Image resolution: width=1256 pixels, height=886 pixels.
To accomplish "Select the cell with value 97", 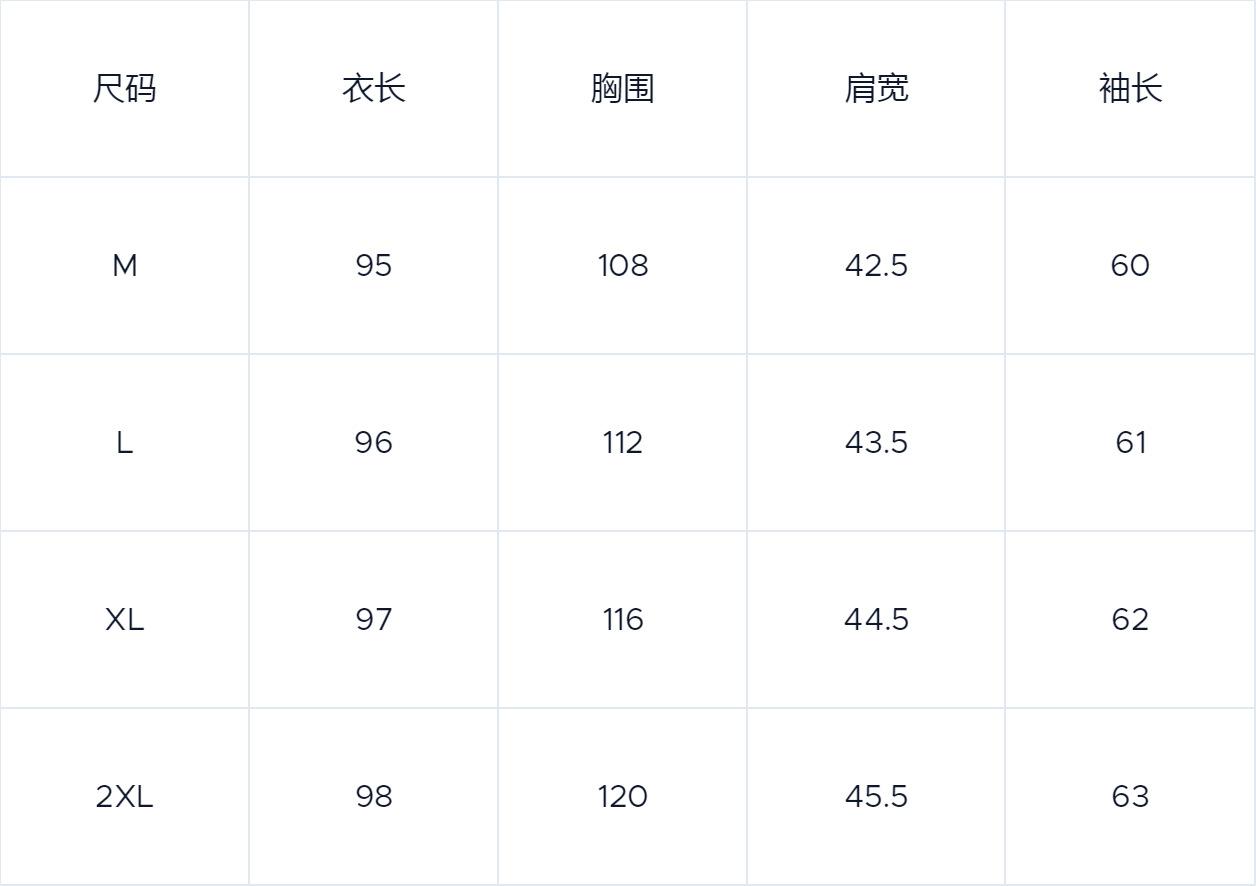I will pyautogui.click(x=373, y=620).
